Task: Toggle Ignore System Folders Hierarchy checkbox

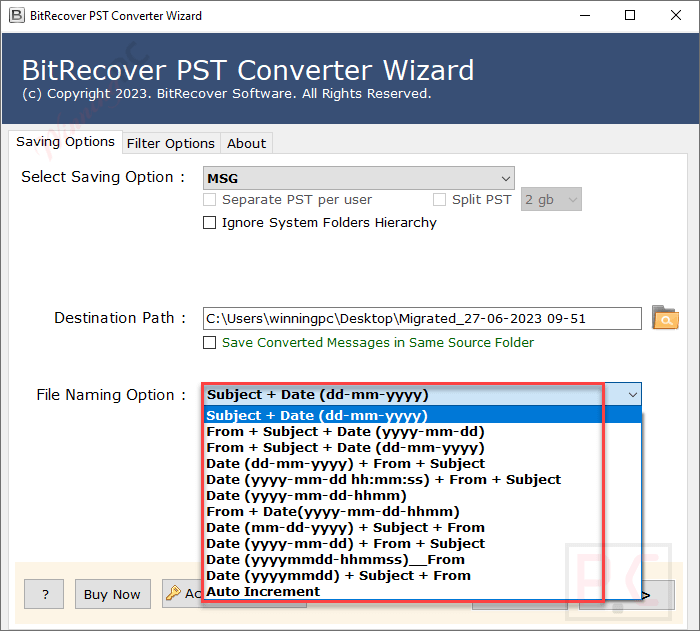Action: point(209,222)
